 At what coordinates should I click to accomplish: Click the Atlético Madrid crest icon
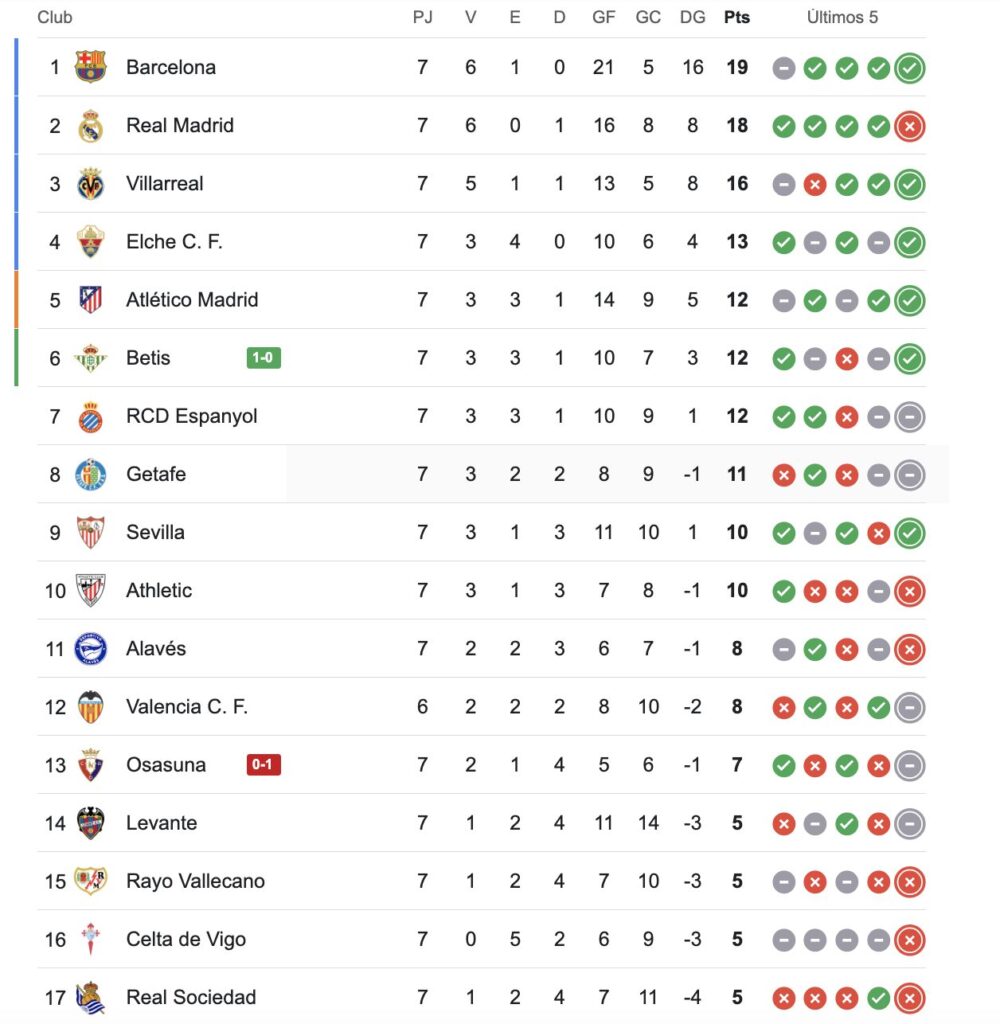(x=90, y=300)
